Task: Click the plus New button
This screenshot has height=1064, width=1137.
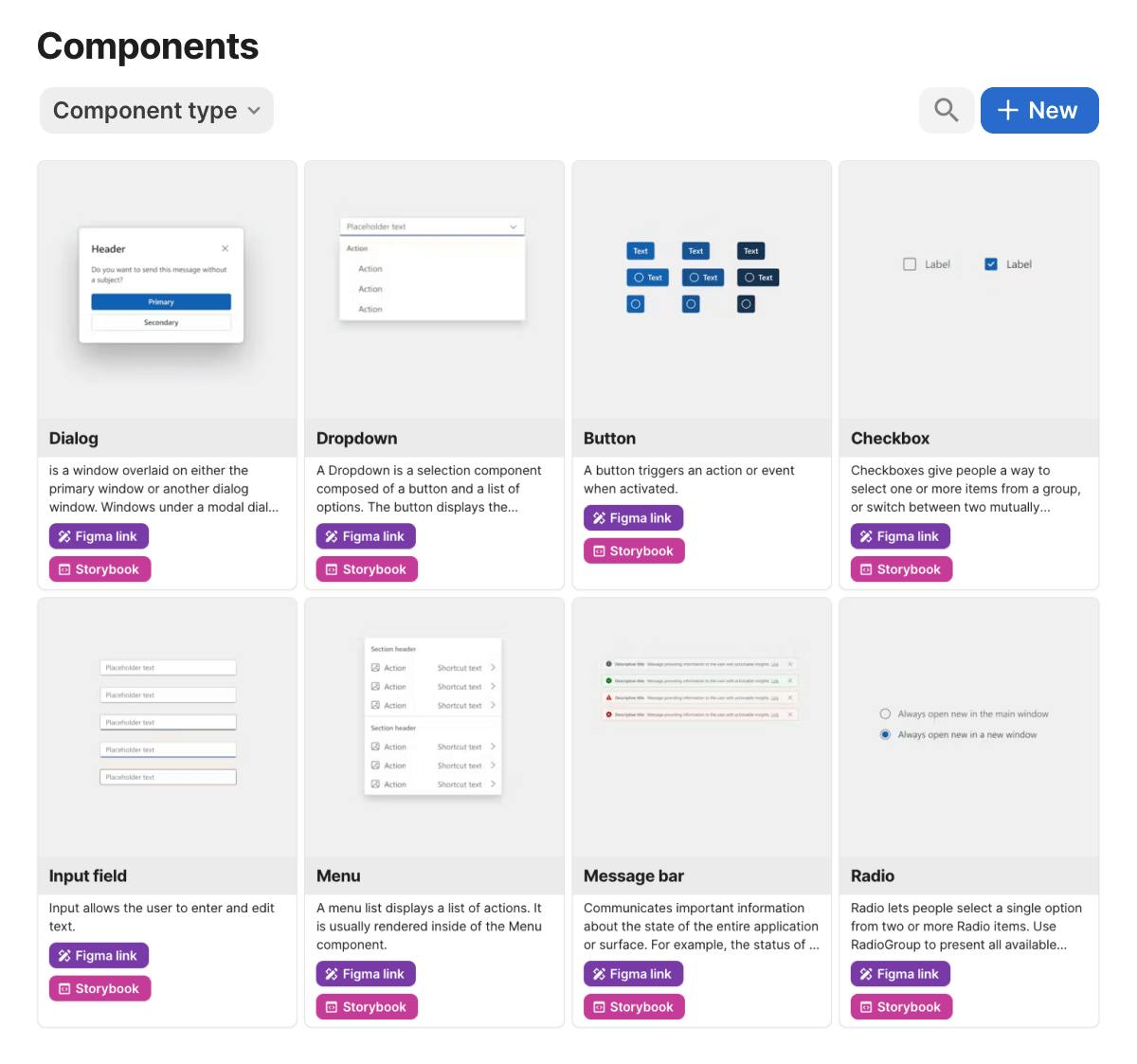Action: 1038,110
